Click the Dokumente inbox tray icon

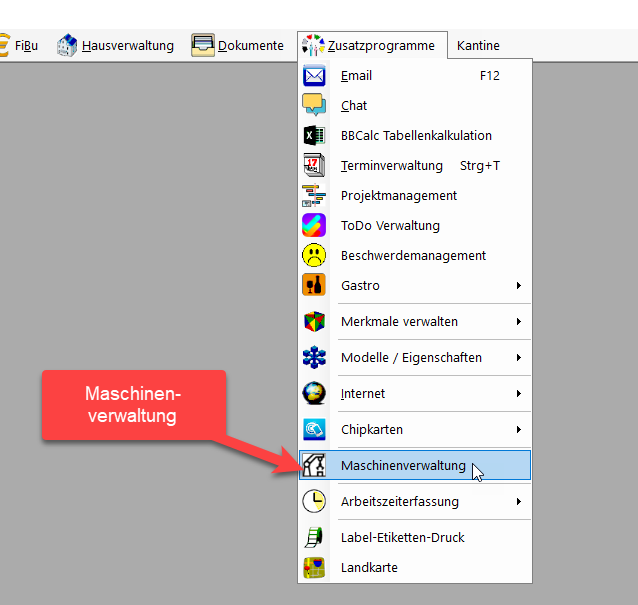[203, 45]
